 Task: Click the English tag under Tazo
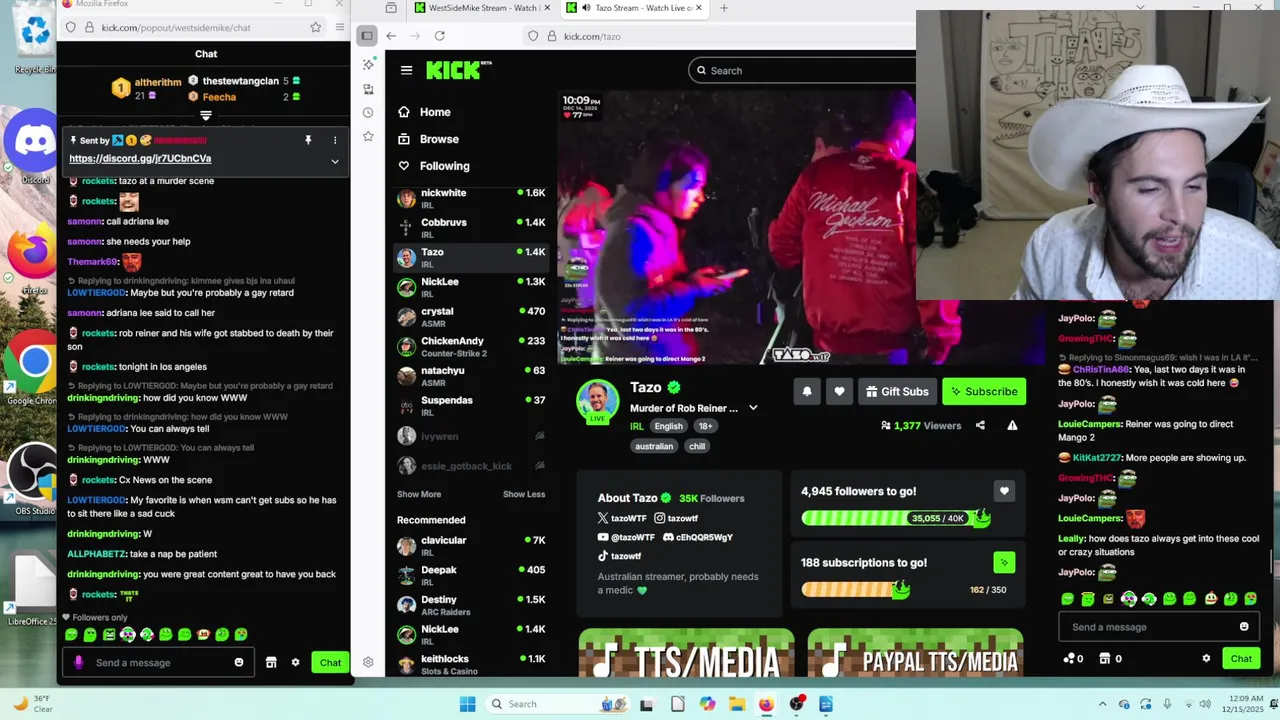point(668,426)
